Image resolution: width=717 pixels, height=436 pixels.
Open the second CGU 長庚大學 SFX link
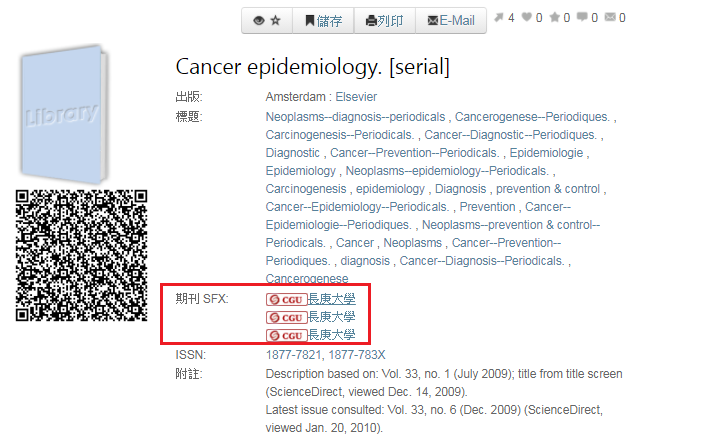(x=310, y=317)
